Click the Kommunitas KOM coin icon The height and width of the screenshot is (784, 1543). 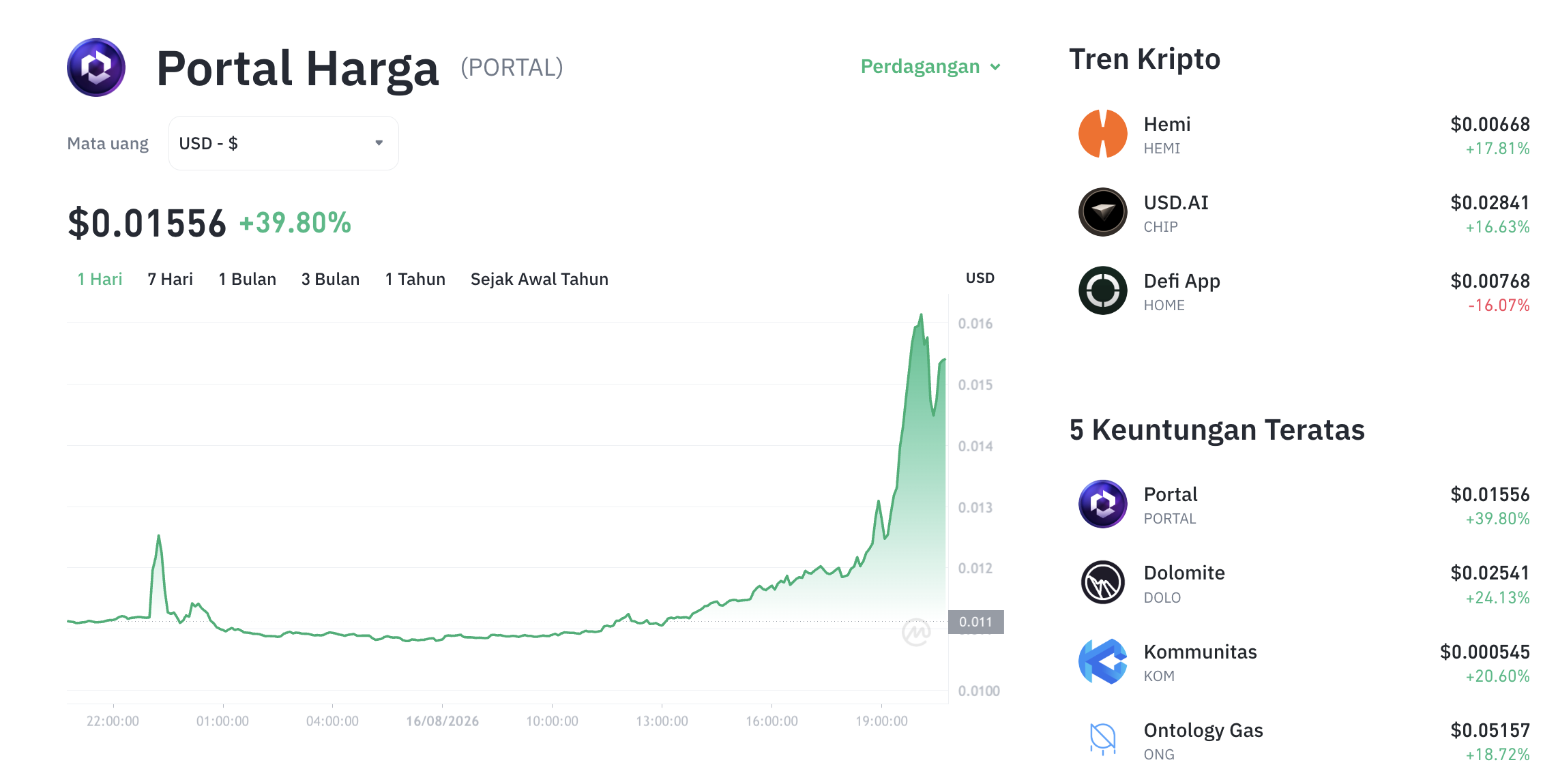[1102, 661]
